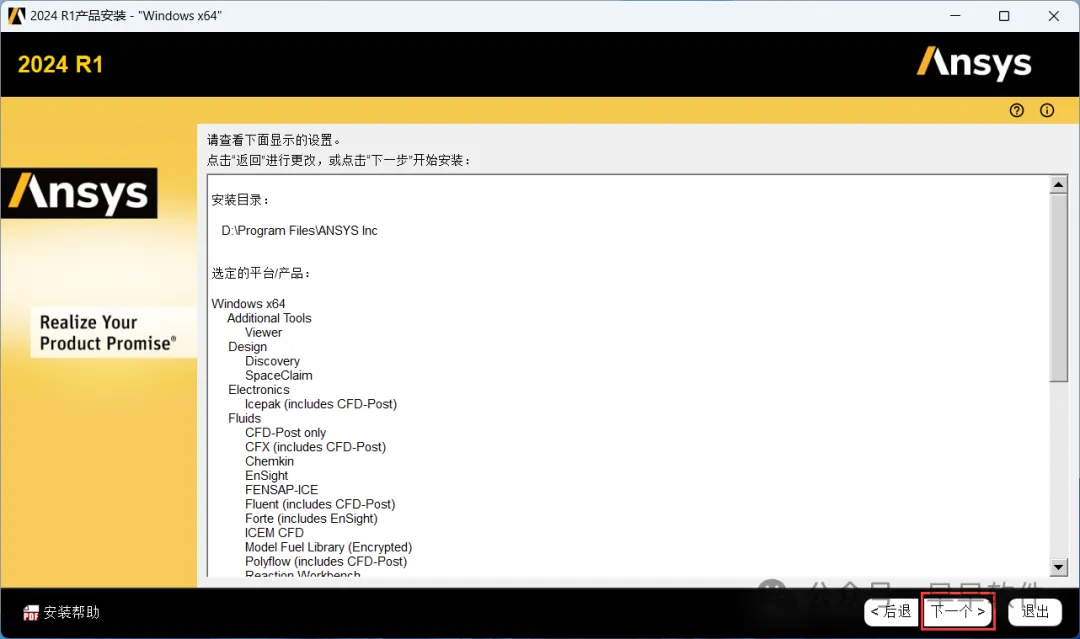
Task: Select 'Fluent (includes CFD-Post)' entry
Action: 320,504
